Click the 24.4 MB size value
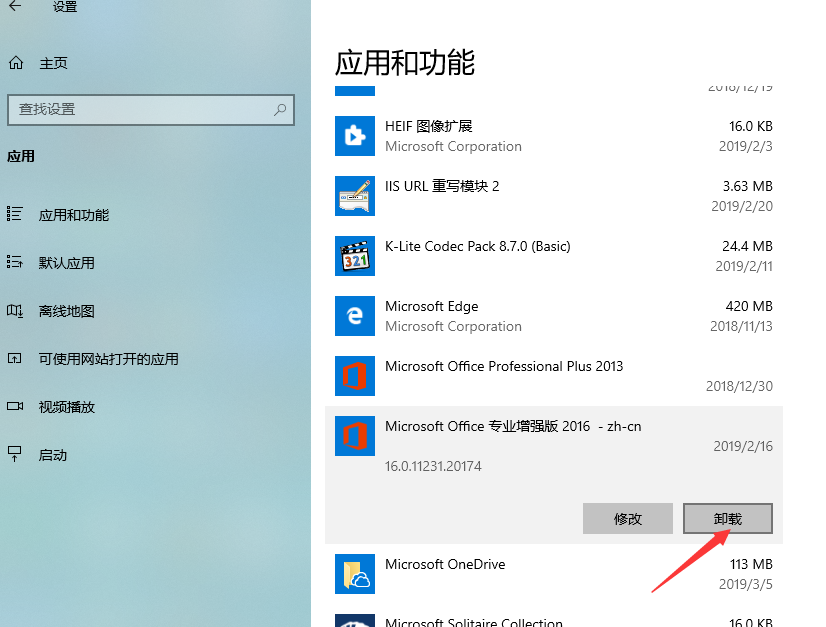This screenshot has height=627, width=826. click(x=747, y=247)
